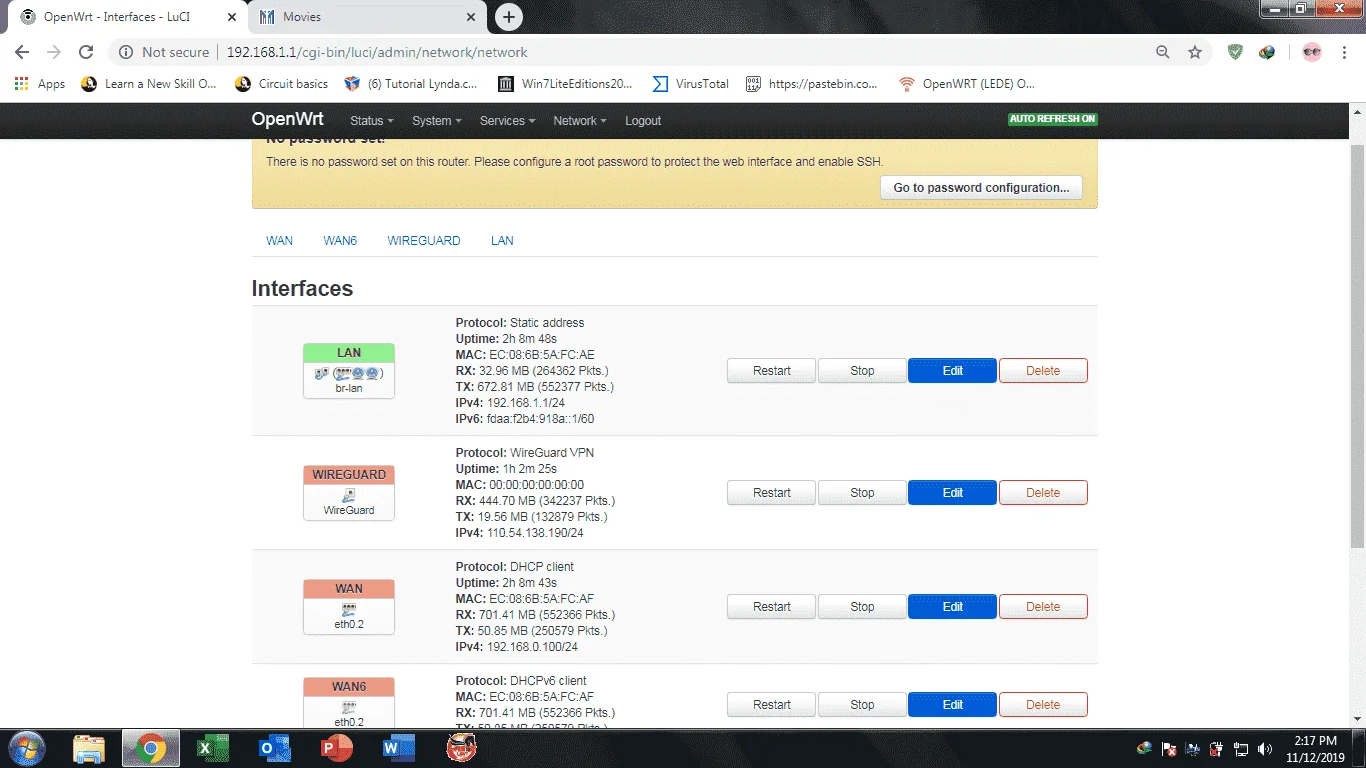The height and width of the screenshot is (768, 1366).
Task: Open a new browser tab
Action: [x=509, y=17]
